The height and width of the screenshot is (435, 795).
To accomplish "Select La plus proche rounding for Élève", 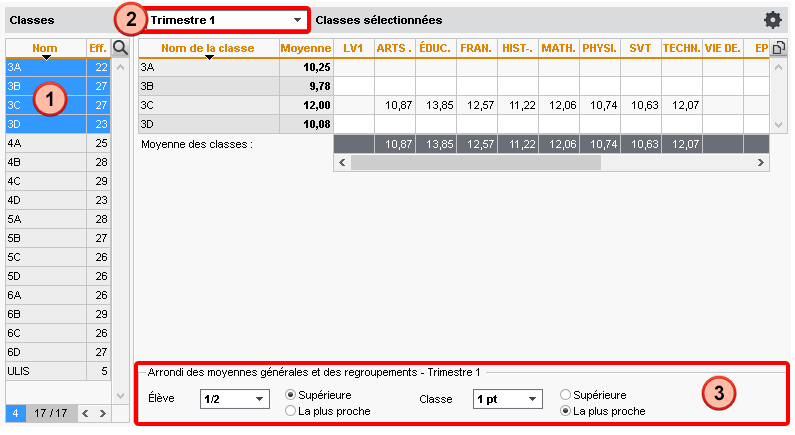I will (291, 411).
